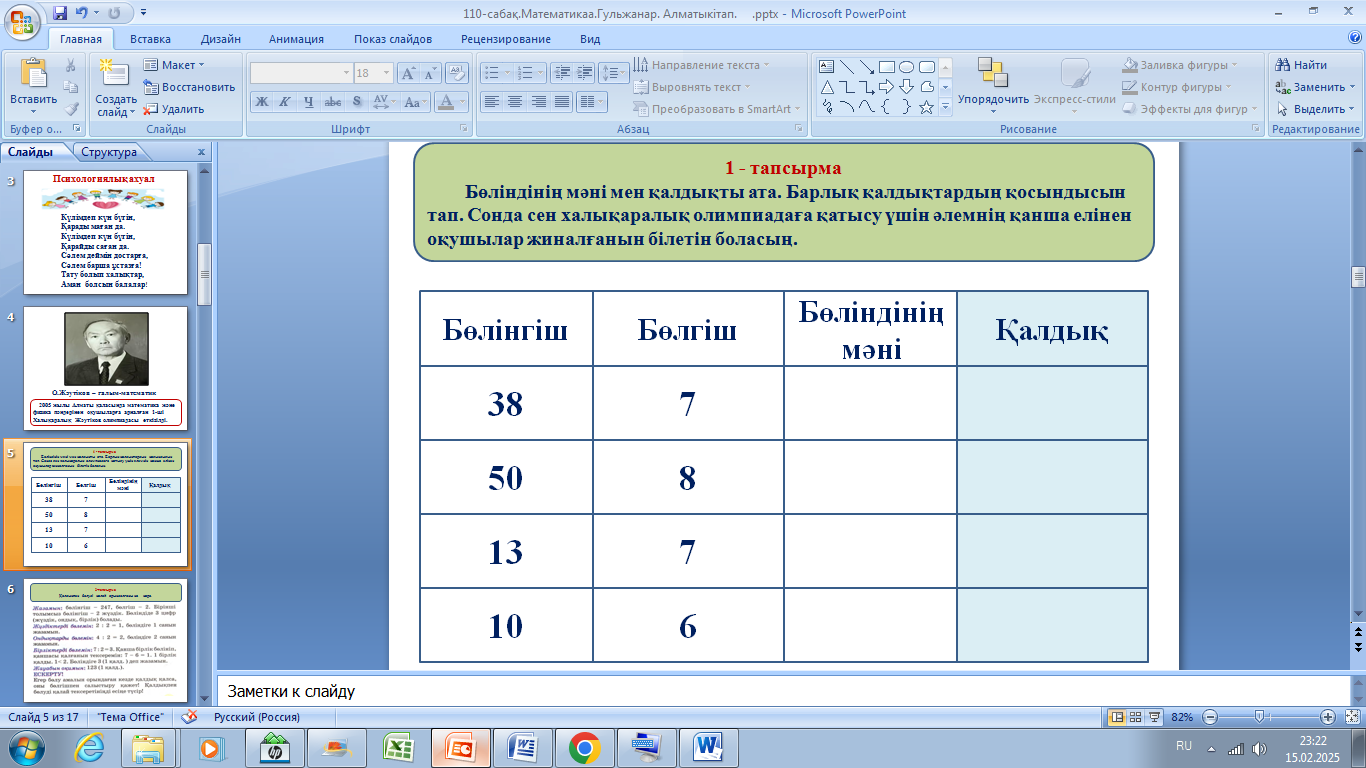
Task: Align text to the left
Action: 491,101
